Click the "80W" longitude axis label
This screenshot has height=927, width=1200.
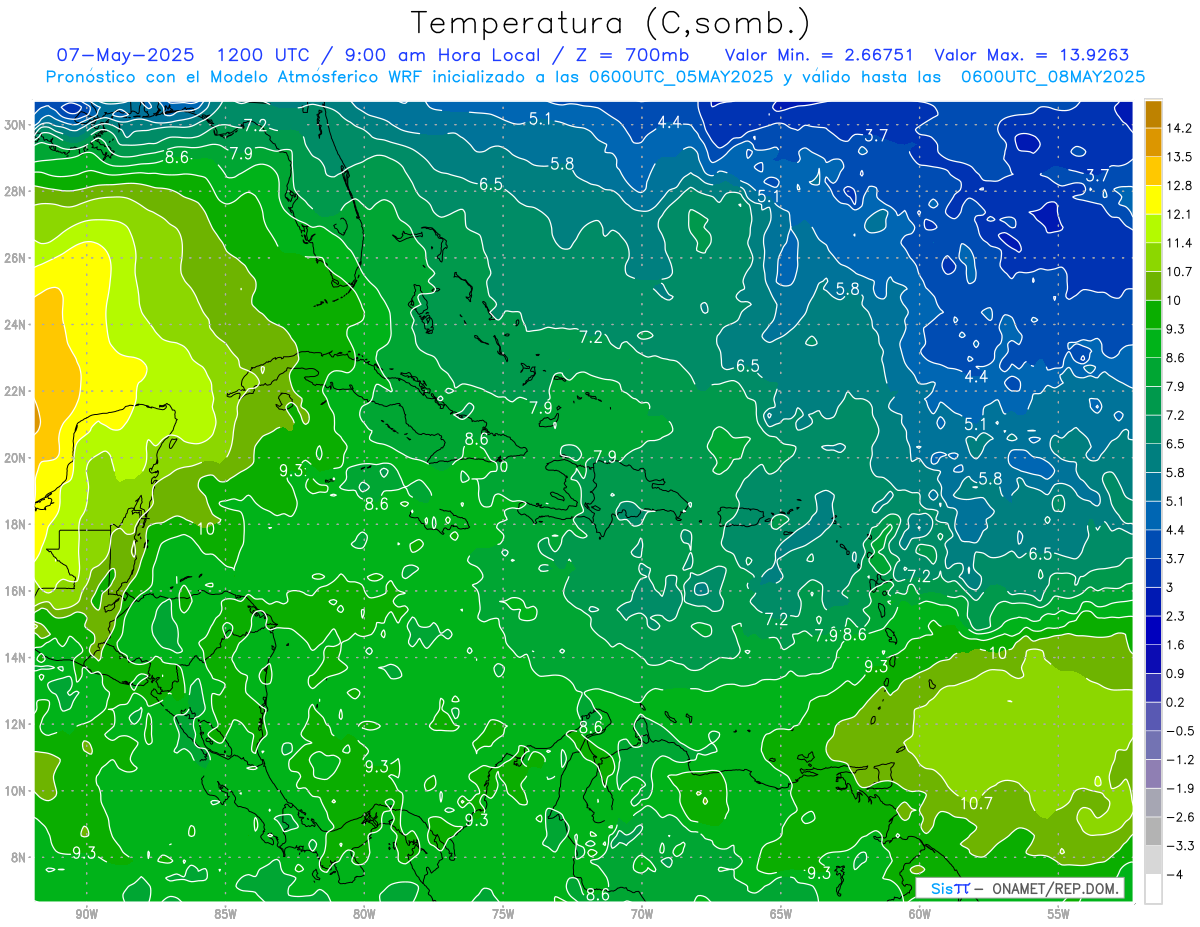pos(364,914)
